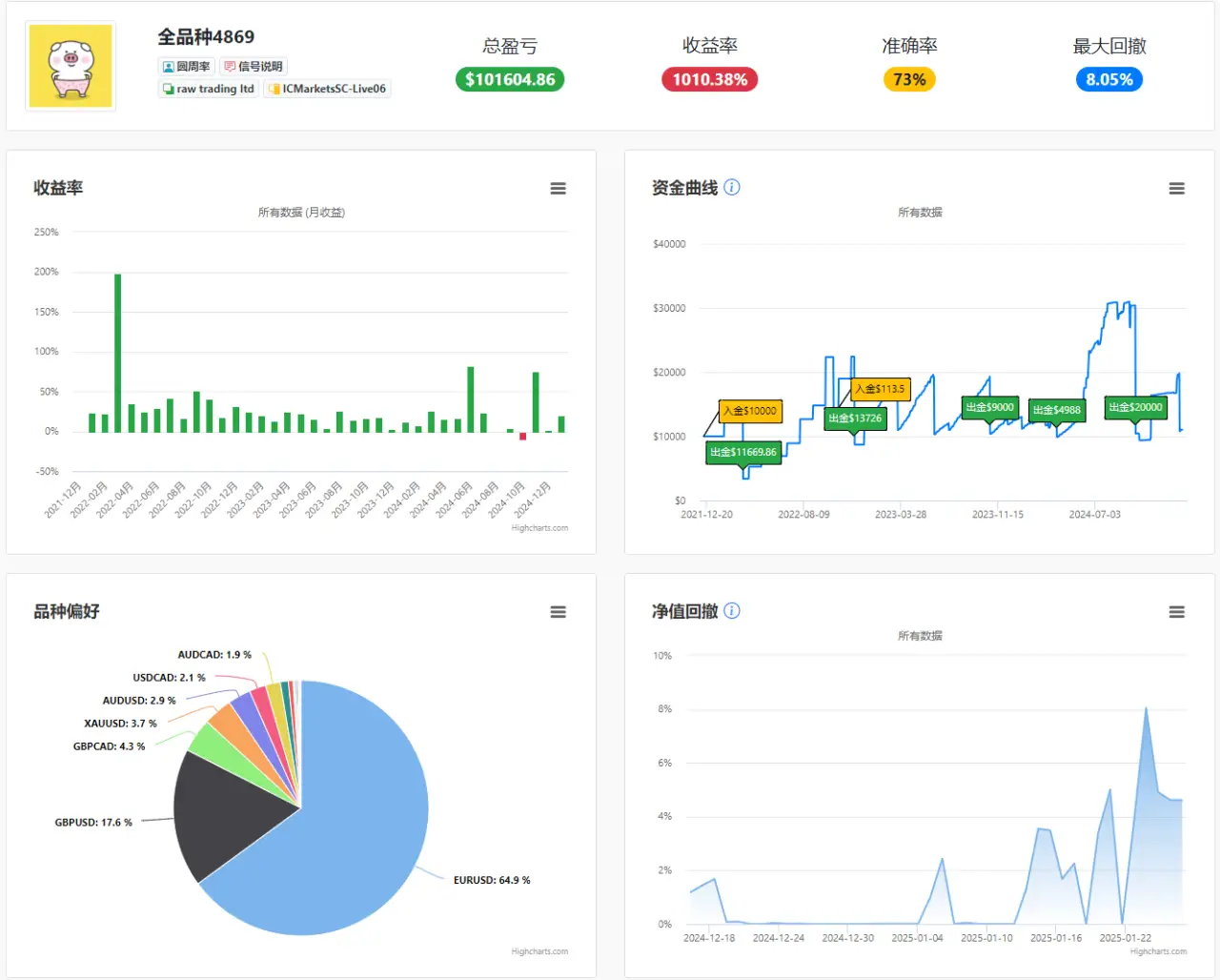The width and height of the screenshot is (1220, 980).
Task: Open the 信号说明 tag
Action: point(254,67)
